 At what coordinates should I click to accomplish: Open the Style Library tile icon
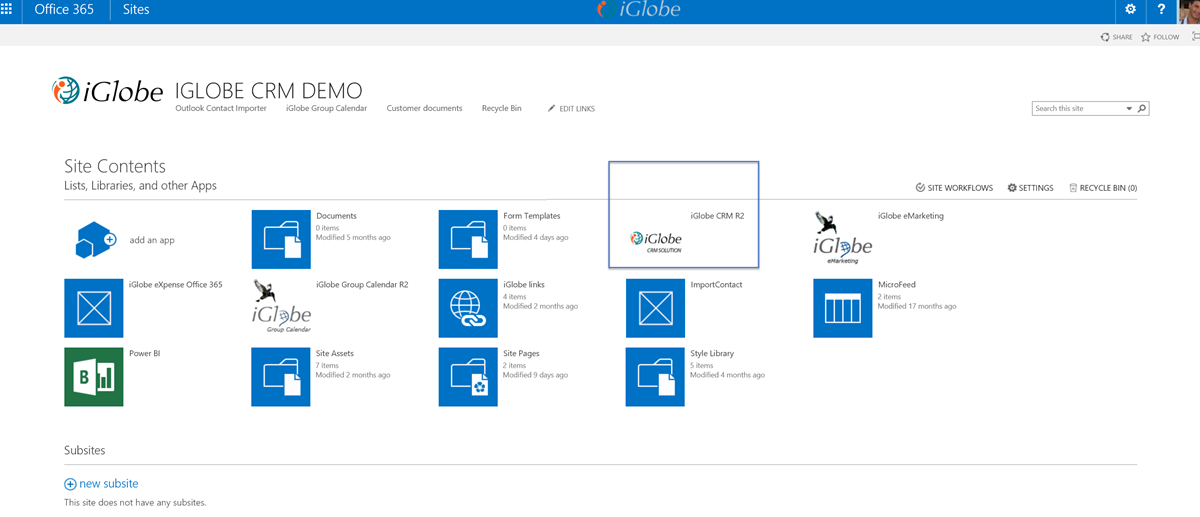[655, 377]
